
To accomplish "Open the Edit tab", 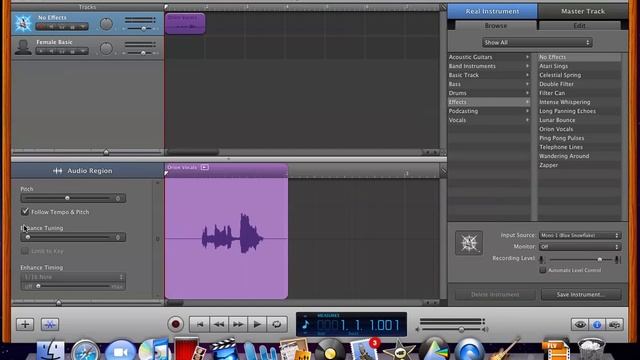I will tap(580, 26).
